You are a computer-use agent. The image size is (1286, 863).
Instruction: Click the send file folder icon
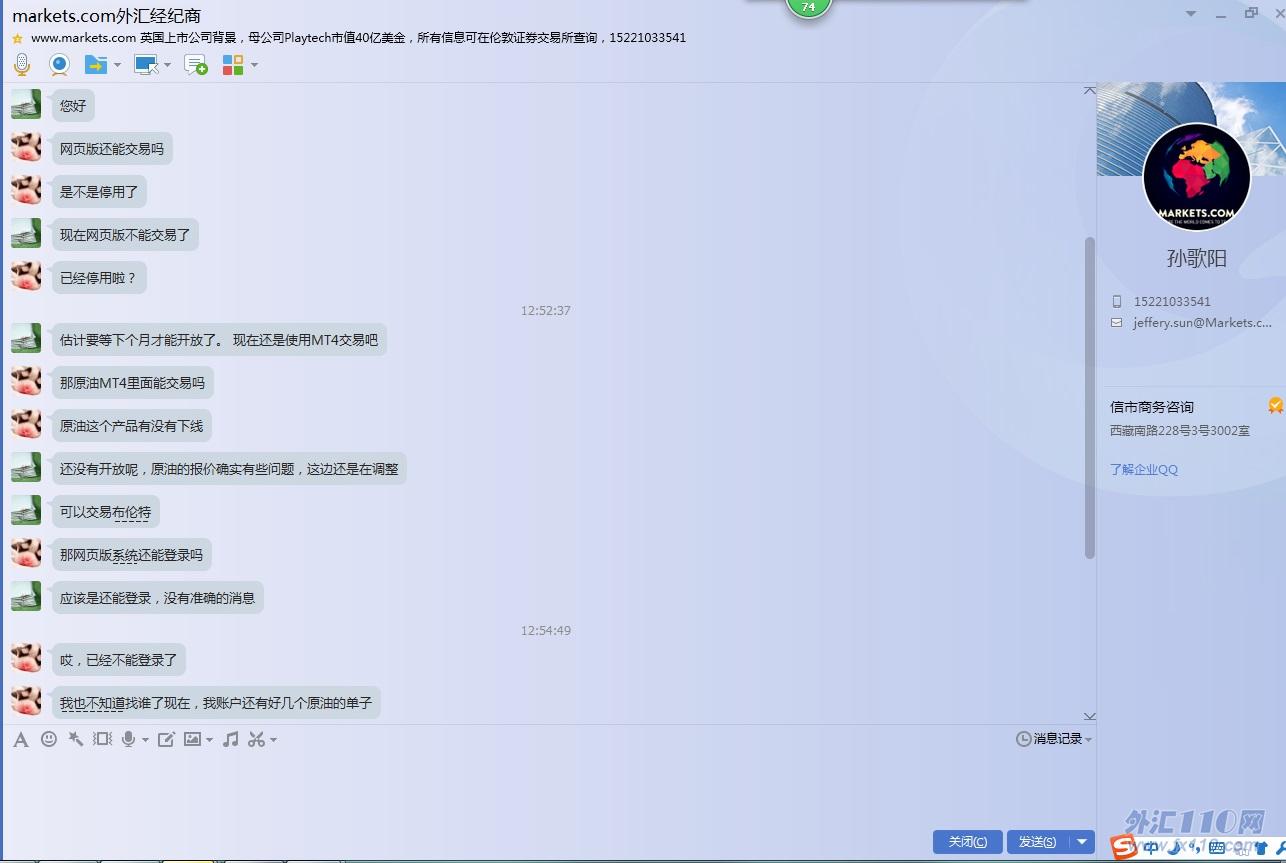(x=95, y=65)
